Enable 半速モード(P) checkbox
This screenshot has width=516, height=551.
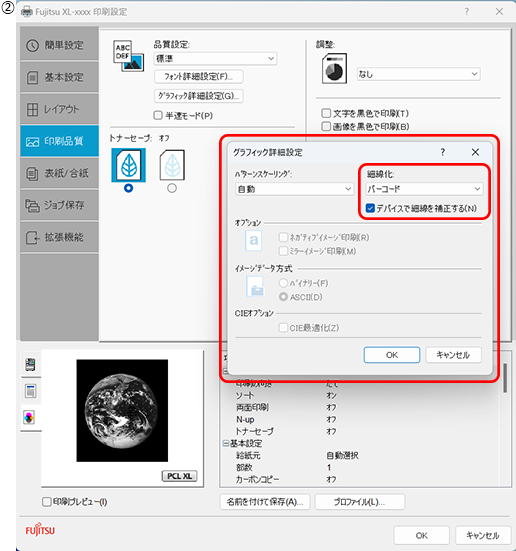tap(158, 115)
